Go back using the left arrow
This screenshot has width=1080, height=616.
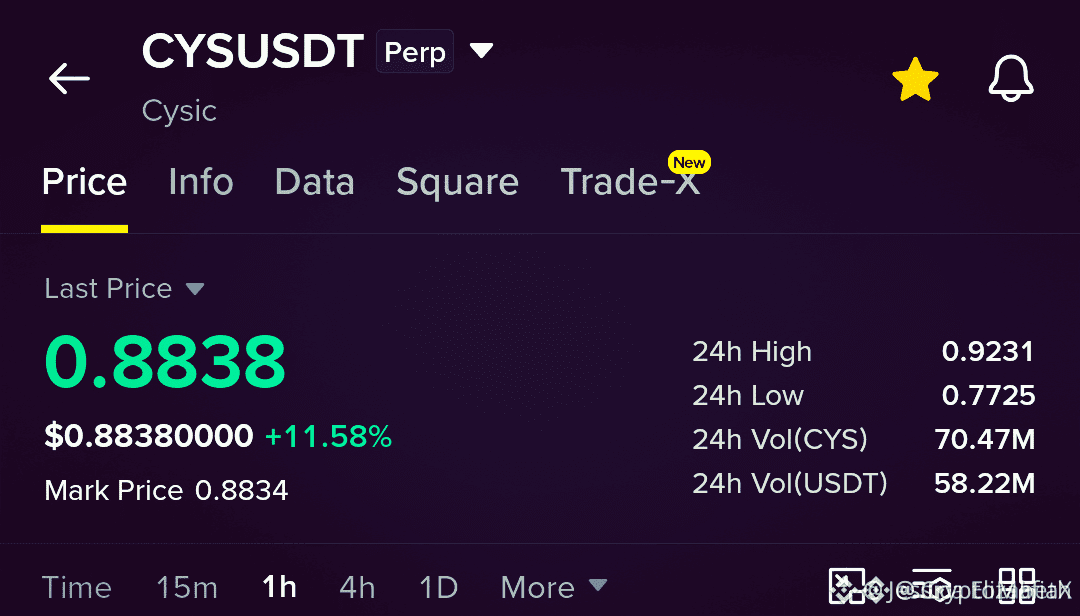pos(69,79)
